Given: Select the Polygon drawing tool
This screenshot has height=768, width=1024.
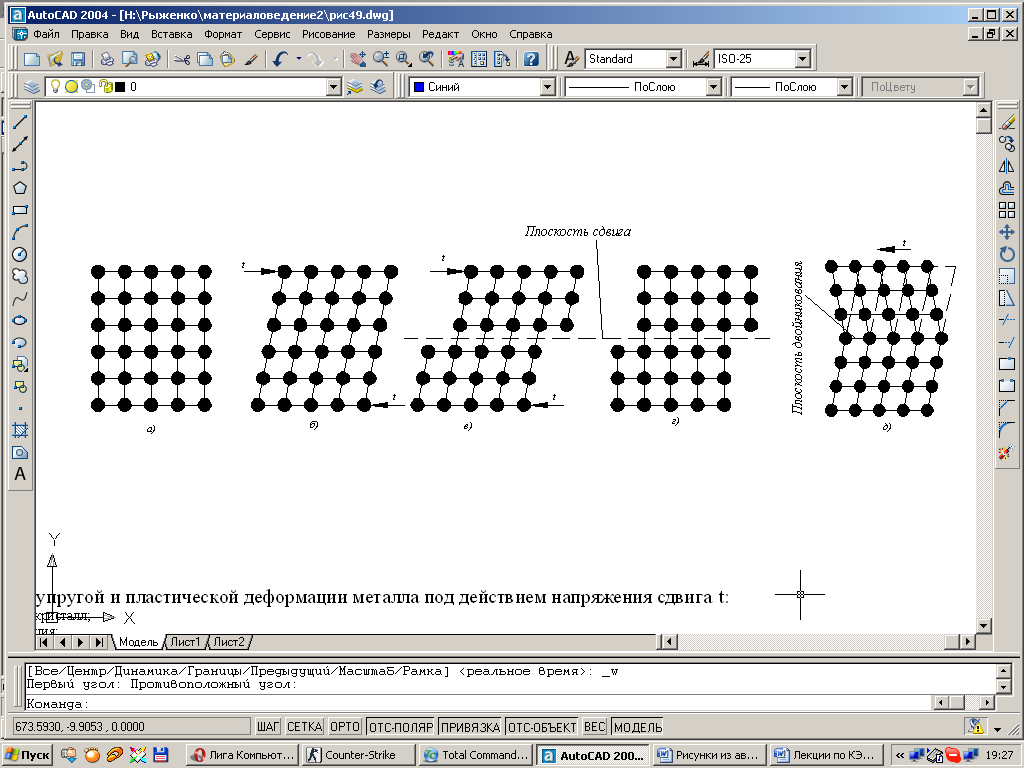Looking at the screenshot, I should [x=20, y=188].
